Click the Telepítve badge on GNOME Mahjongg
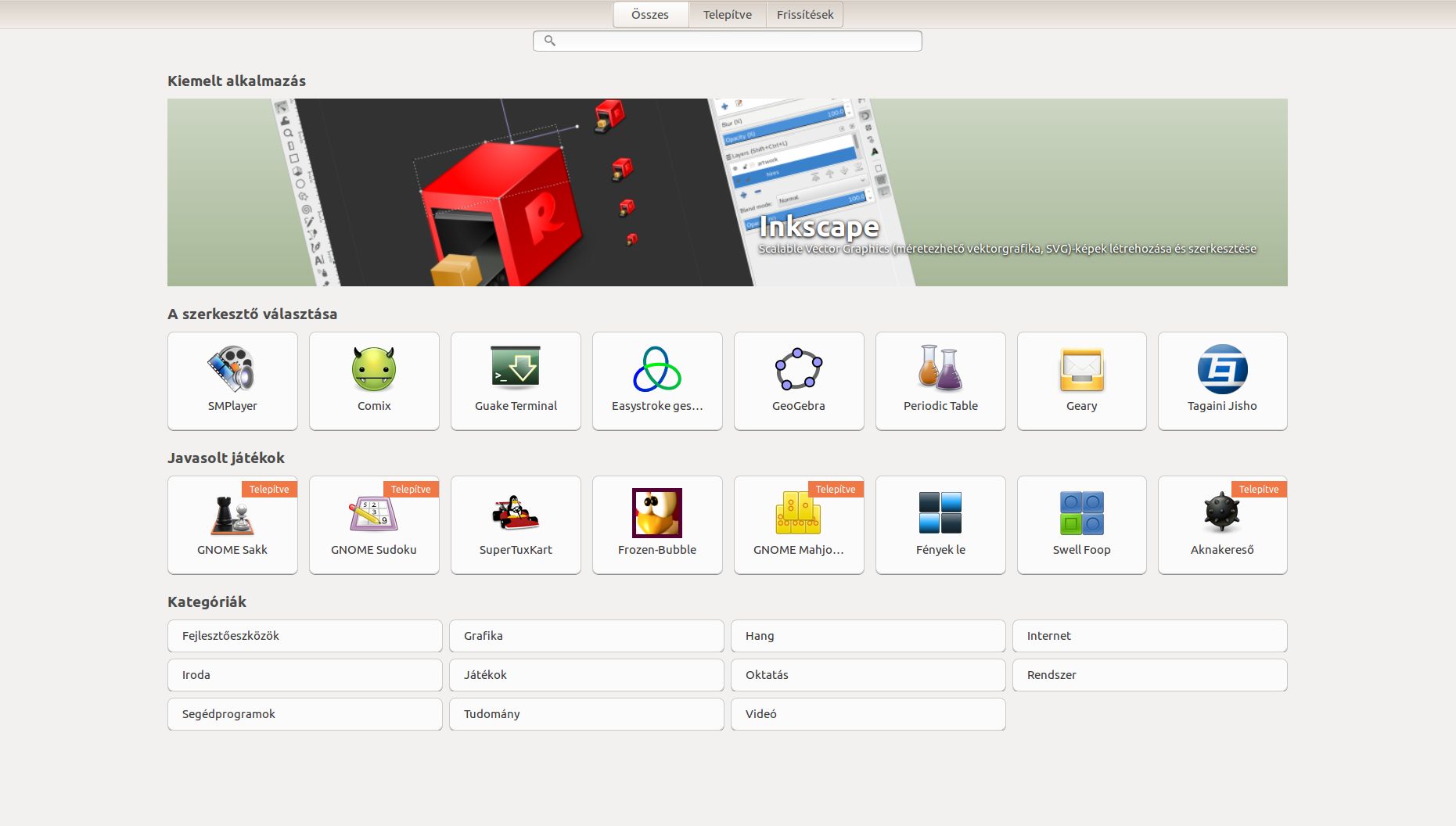Viewport: 1456px width, 826px height. coord(836,489)
